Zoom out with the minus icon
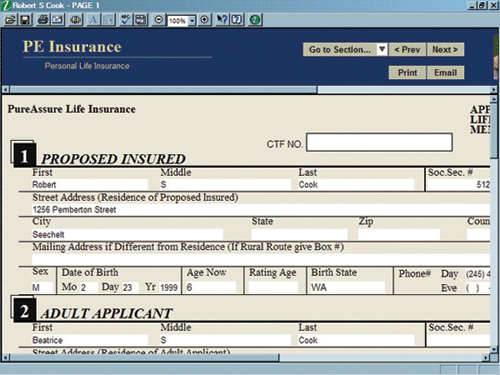Screen dimensions: 500x375 [x=159, y=20]
